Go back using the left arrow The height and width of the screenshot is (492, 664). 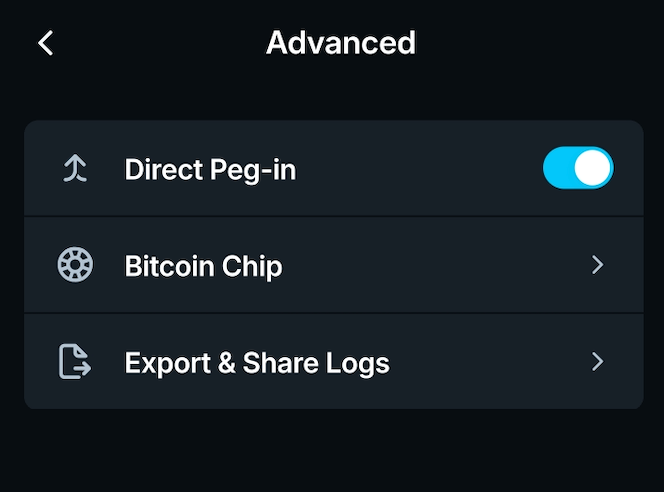pos(45,43)
